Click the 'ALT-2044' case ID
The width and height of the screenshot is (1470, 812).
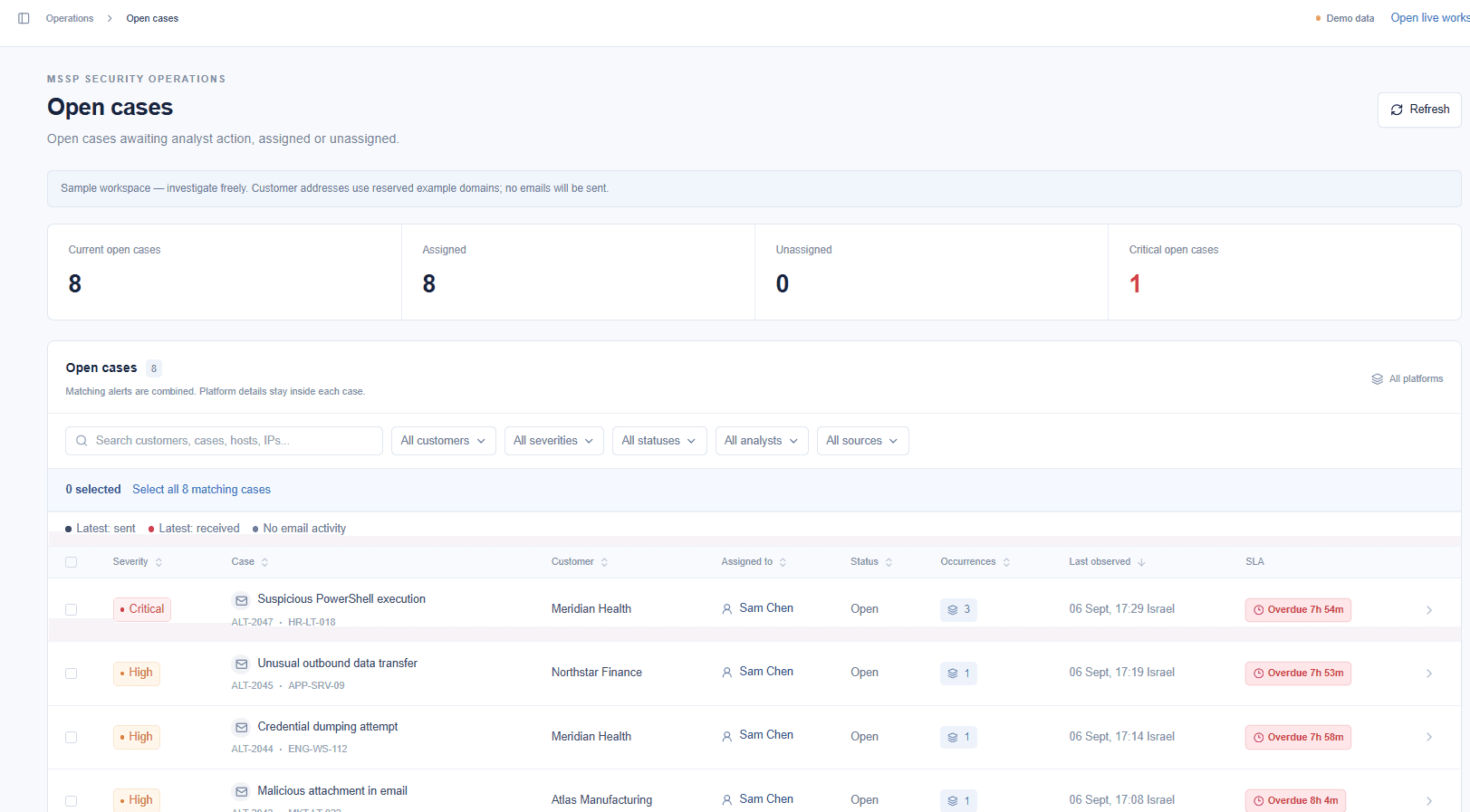(252, 750)
